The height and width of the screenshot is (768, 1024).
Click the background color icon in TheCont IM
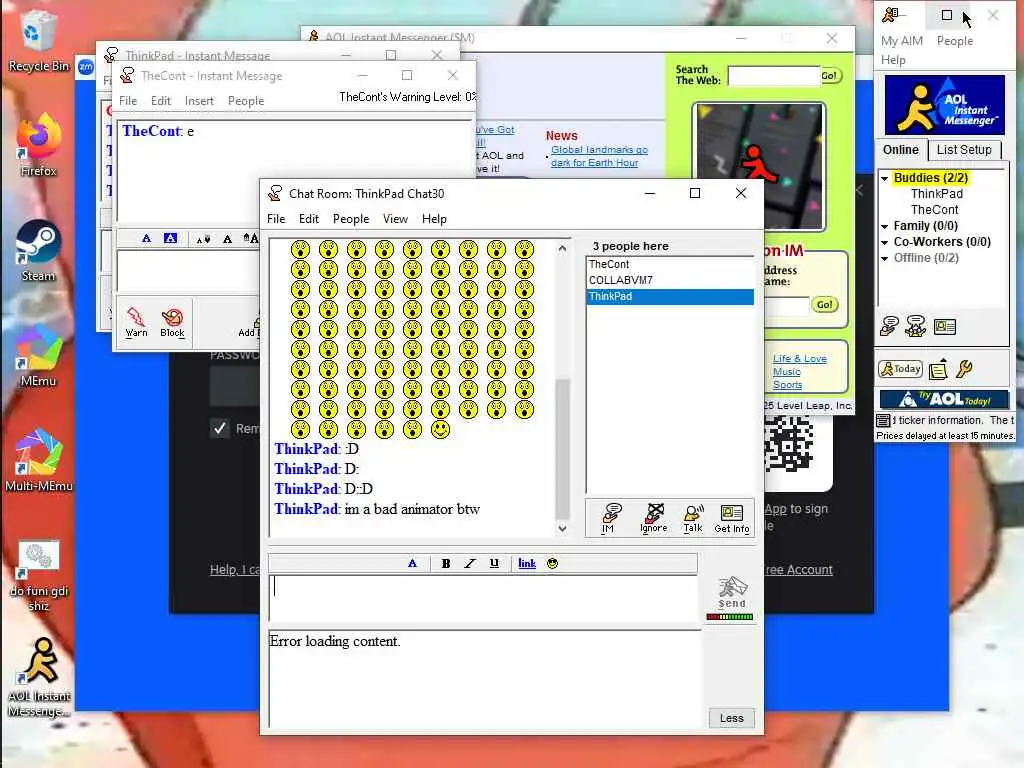[170, 238]
